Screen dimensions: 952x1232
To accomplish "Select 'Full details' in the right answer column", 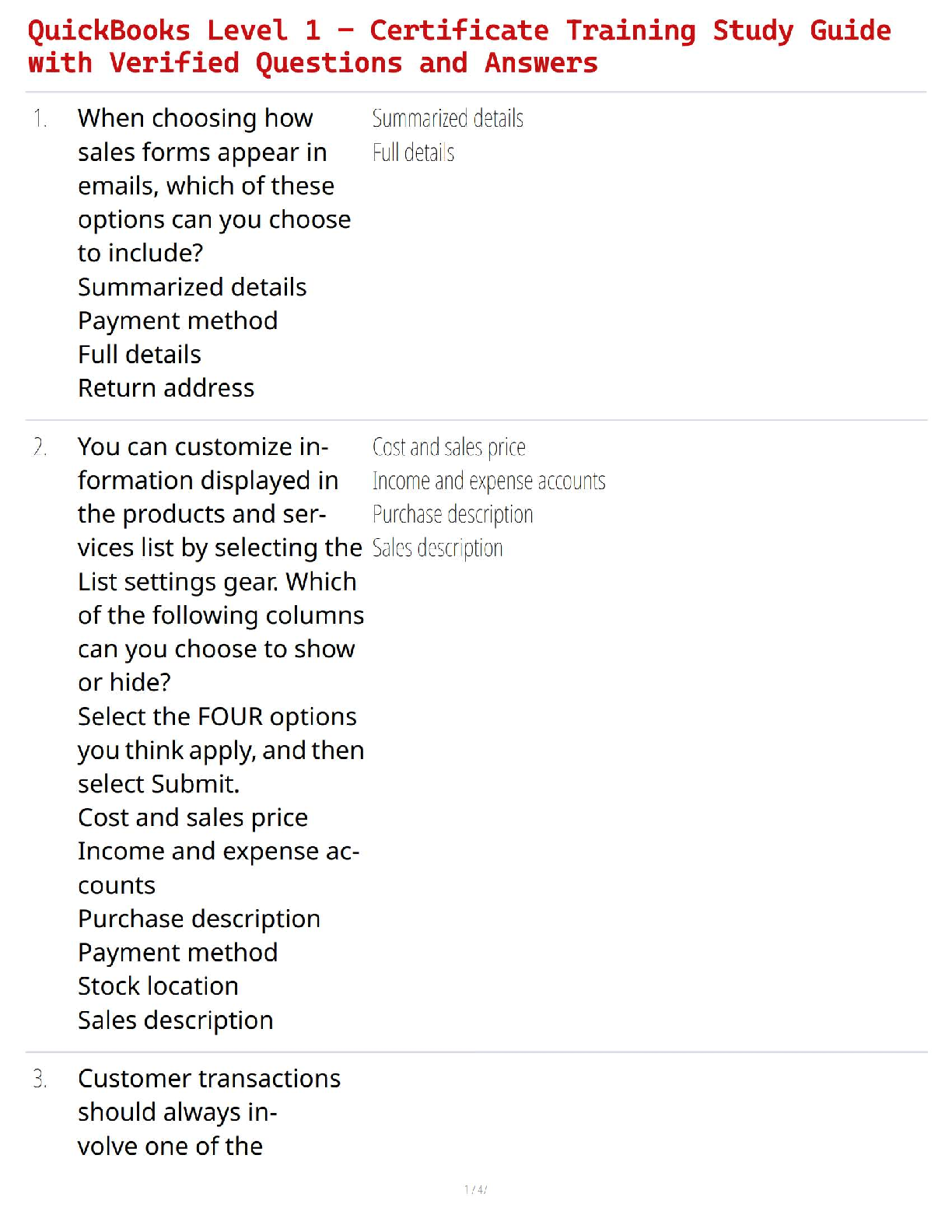I will click(x=413, y=152).
